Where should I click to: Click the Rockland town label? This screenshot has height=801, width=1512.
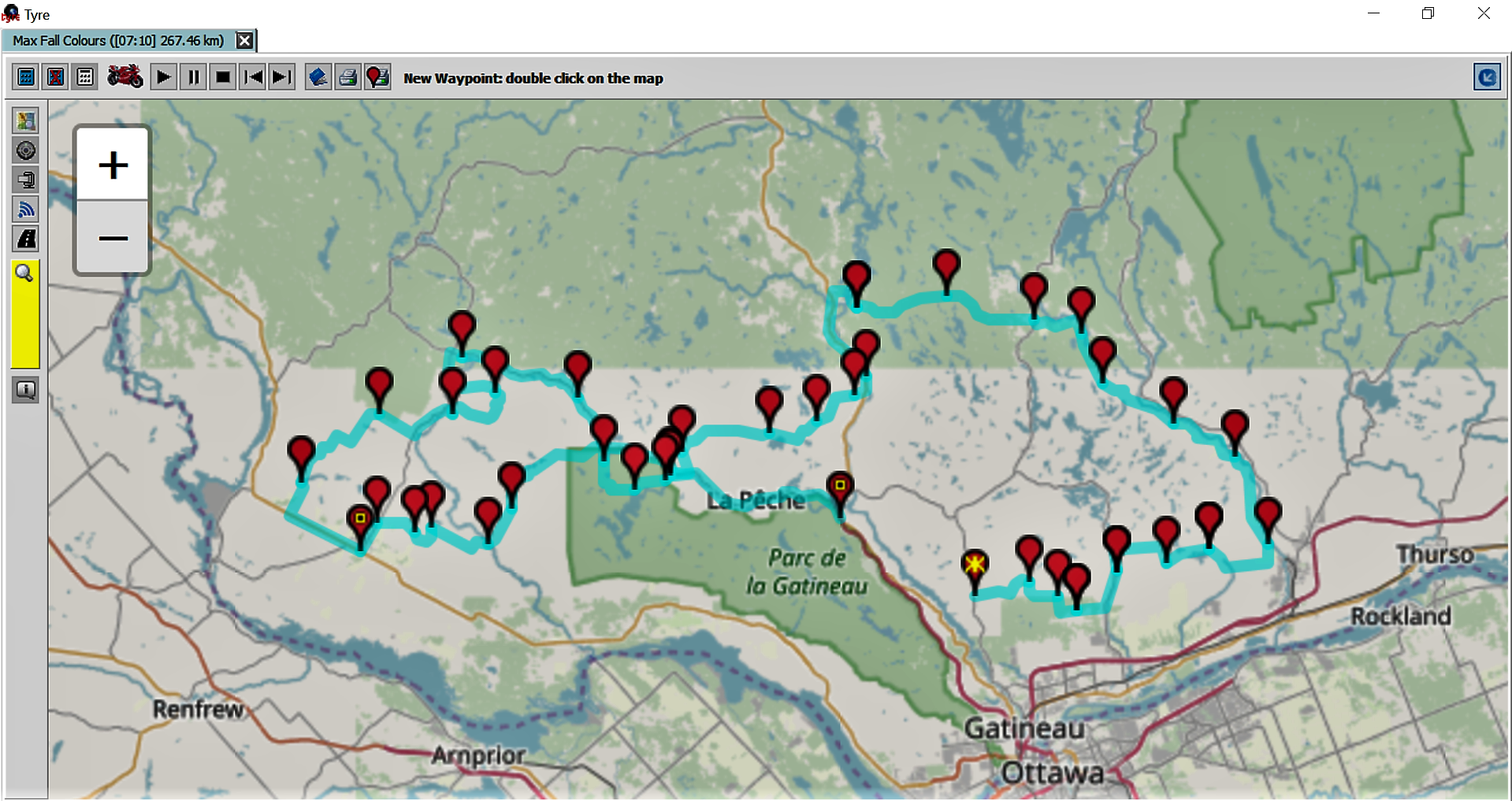tap(1401, 616)
